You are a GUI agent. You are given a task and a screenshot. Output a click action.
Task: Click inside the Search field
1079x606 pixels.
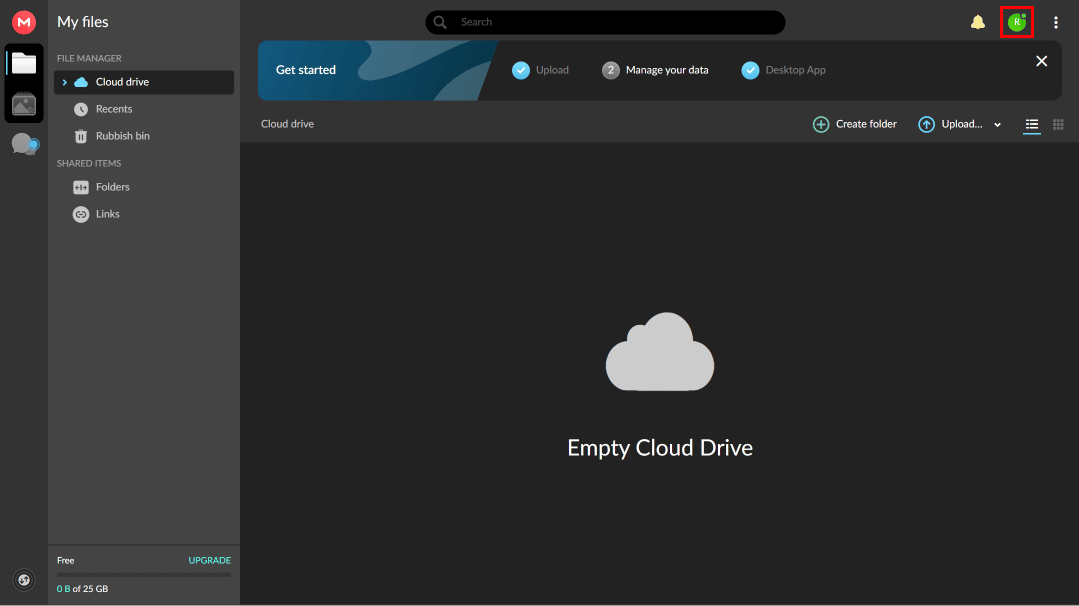605,22
